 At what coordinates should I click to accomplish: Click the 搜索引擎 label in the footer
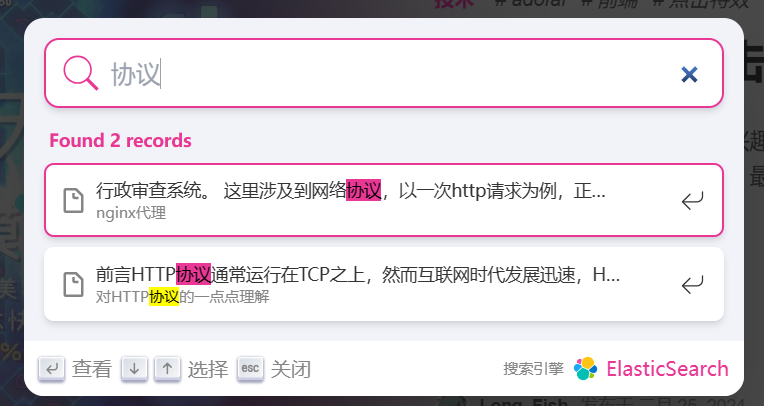tap(534, 369)
